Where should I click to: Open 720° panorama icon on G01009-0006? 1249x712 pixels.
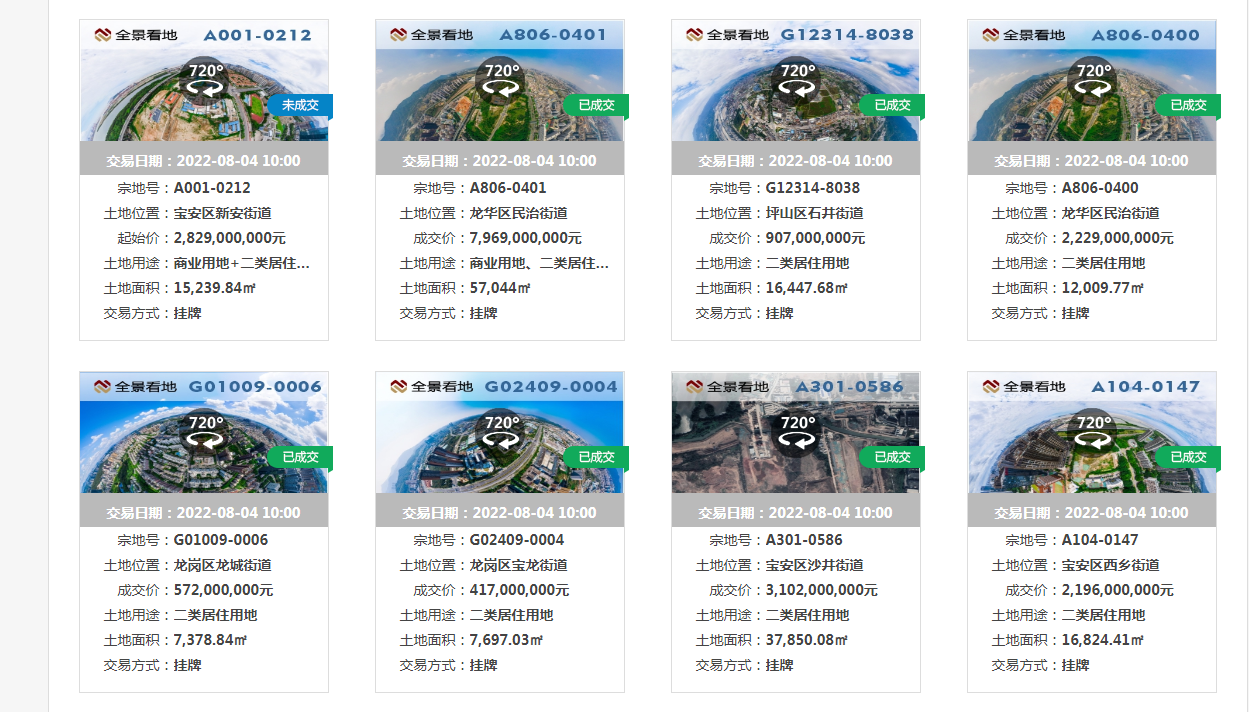tap(205, 432)
